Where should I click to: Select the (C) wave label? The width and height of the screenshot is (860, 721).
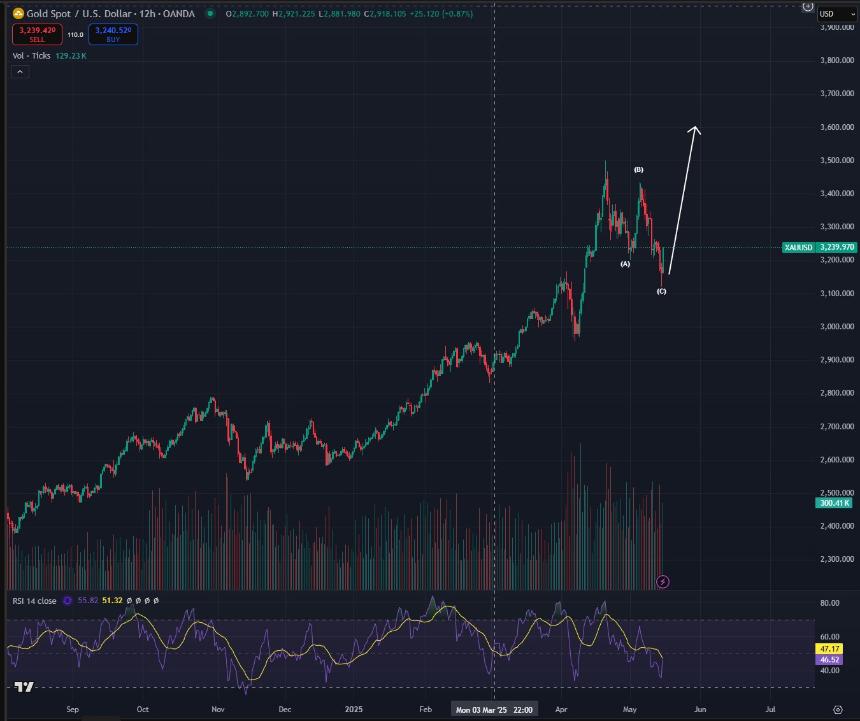point(661,291)
